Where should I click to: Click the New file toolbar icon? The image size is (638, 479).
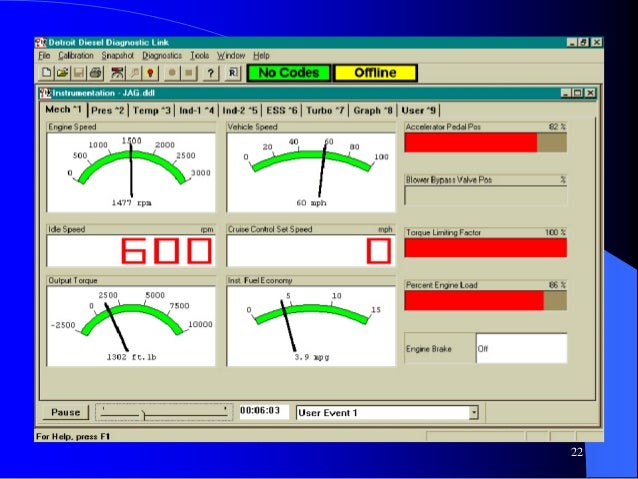point(47,73)
